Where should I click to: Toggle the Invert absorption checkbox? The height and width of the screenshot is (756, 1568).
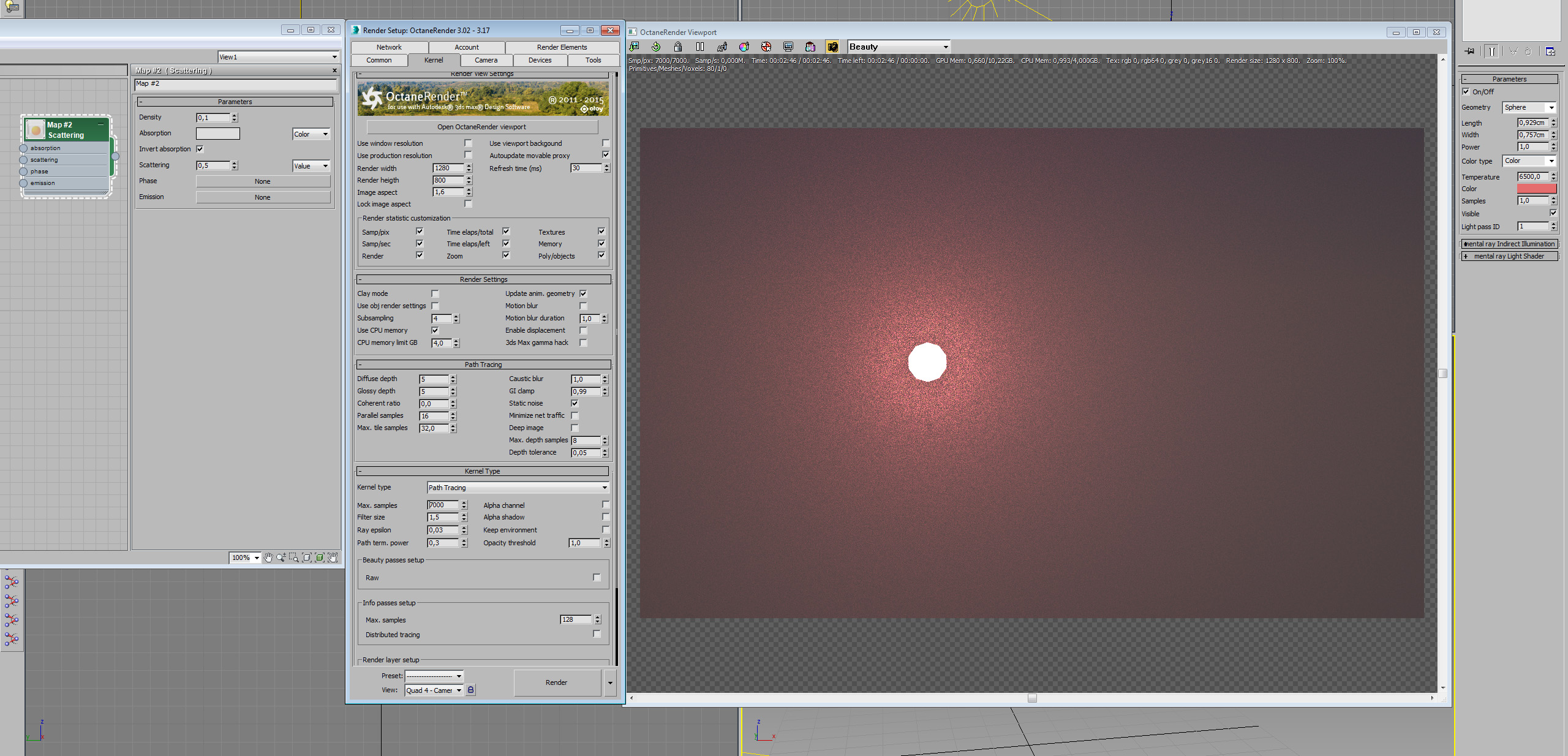pyautogui.click(x=200, y=149)
